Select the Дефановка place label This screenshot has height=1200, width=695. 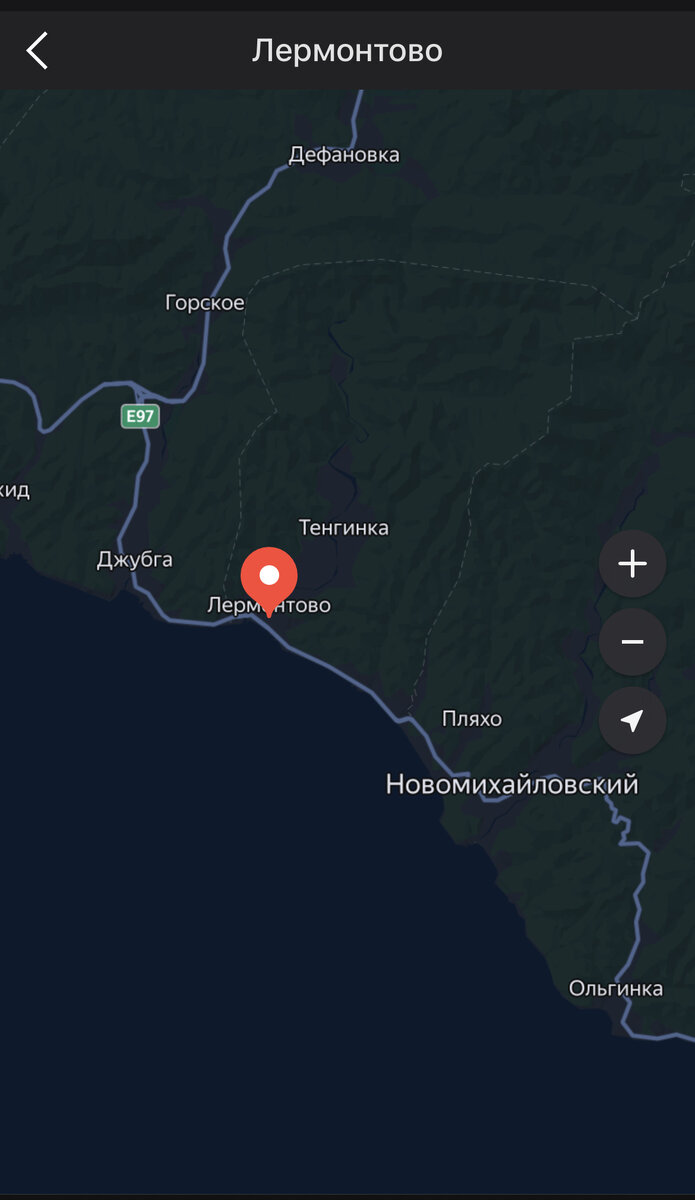pos(344,154)
